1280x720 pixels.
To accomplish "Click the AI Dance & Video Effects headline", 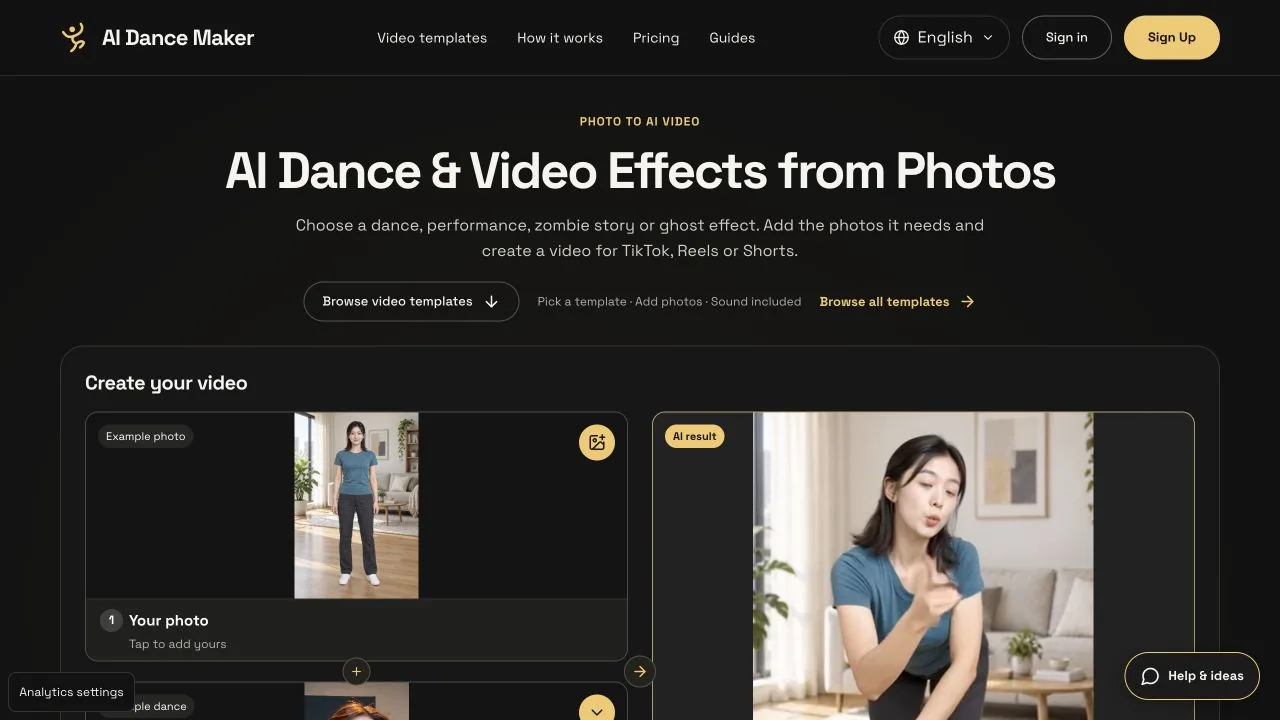I will [640, 171].
